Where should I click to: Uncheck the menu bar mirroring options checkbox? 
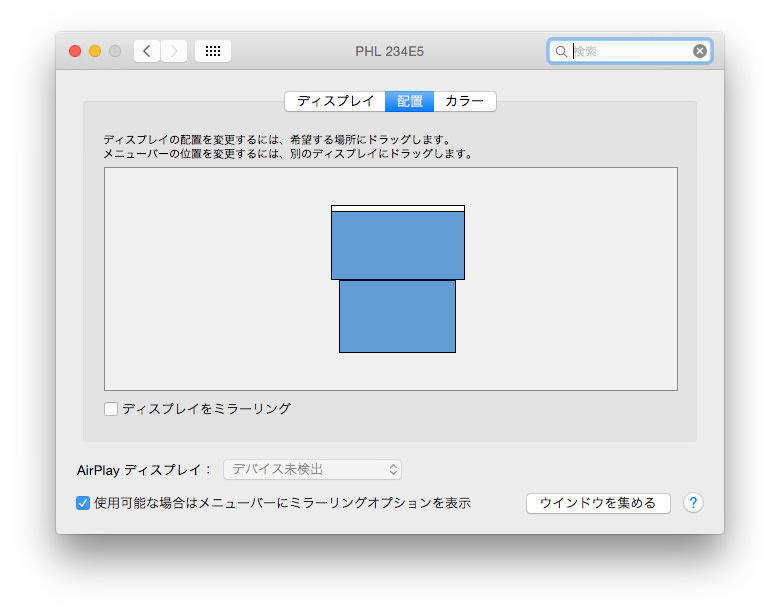83,503
